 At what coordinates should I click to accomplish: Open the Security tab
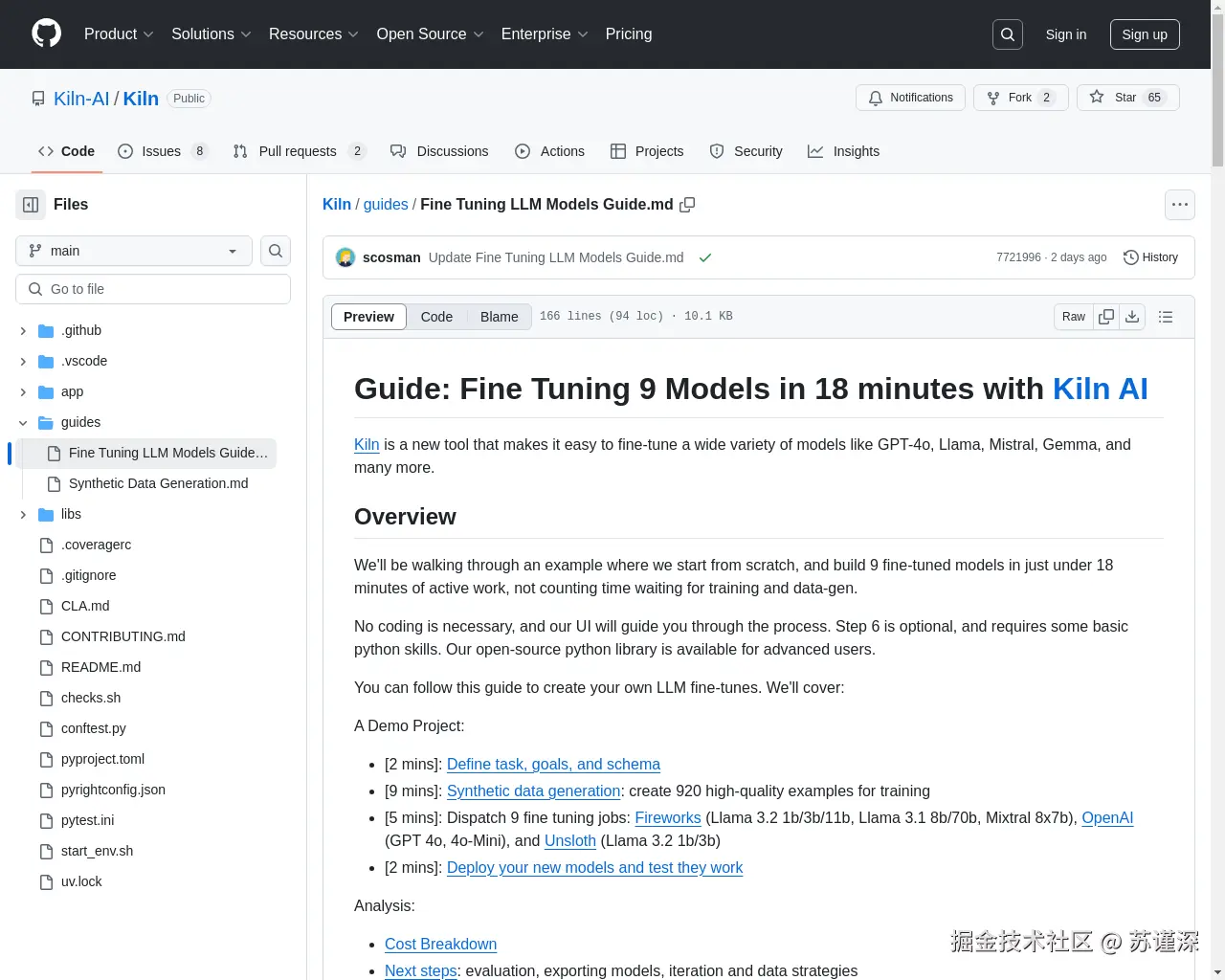click(x=746, y=151)
